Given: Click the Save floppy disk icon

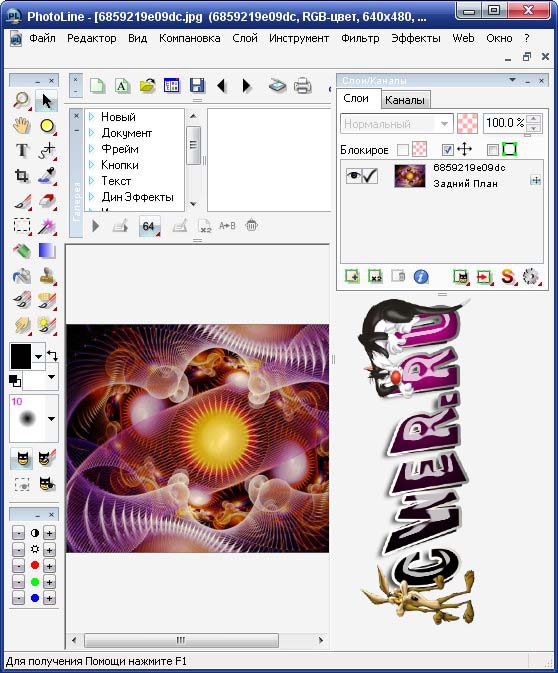Looking at the screenshot, I should tap(197, 85).
